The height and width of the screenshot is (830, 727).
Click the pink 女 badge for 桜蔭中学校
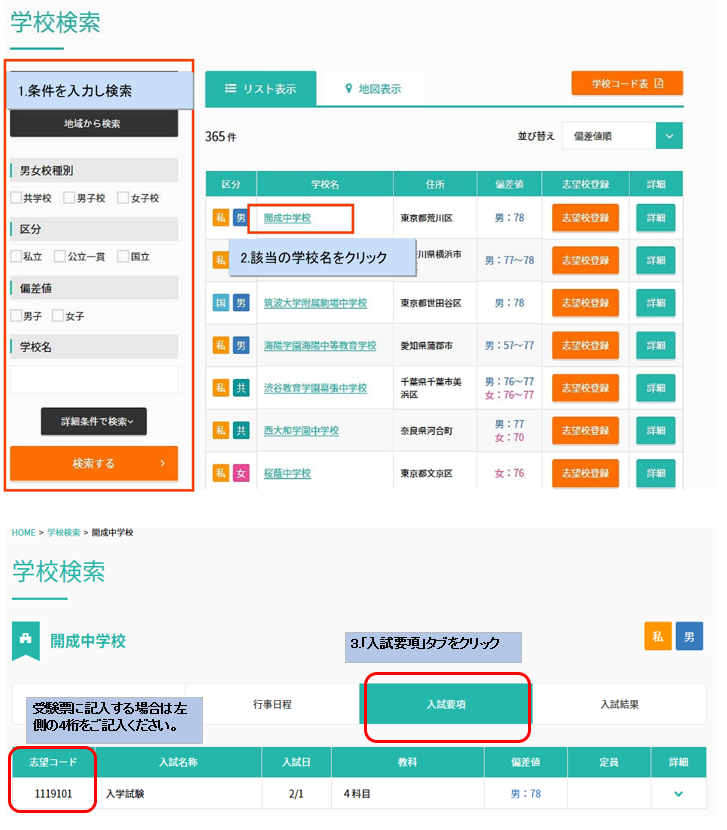pos(241,473)
